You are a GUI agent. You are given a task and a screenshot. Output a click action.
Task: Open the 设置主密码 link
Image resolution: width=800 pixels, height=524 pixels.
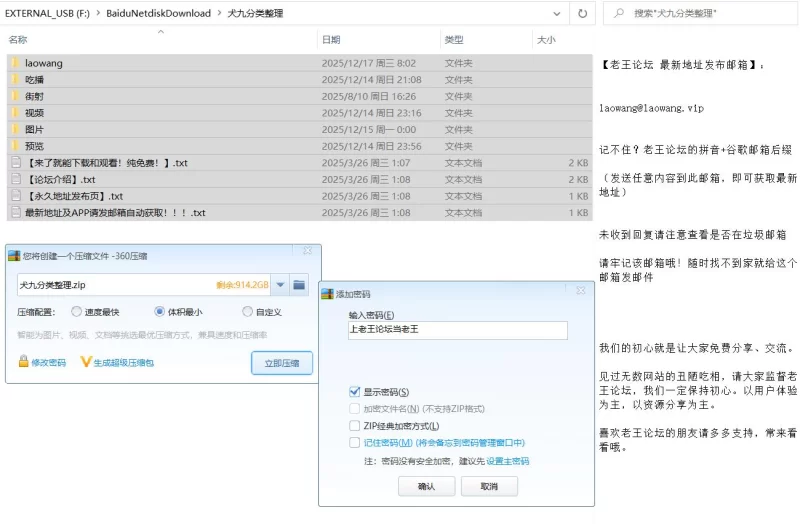[507, 461]
